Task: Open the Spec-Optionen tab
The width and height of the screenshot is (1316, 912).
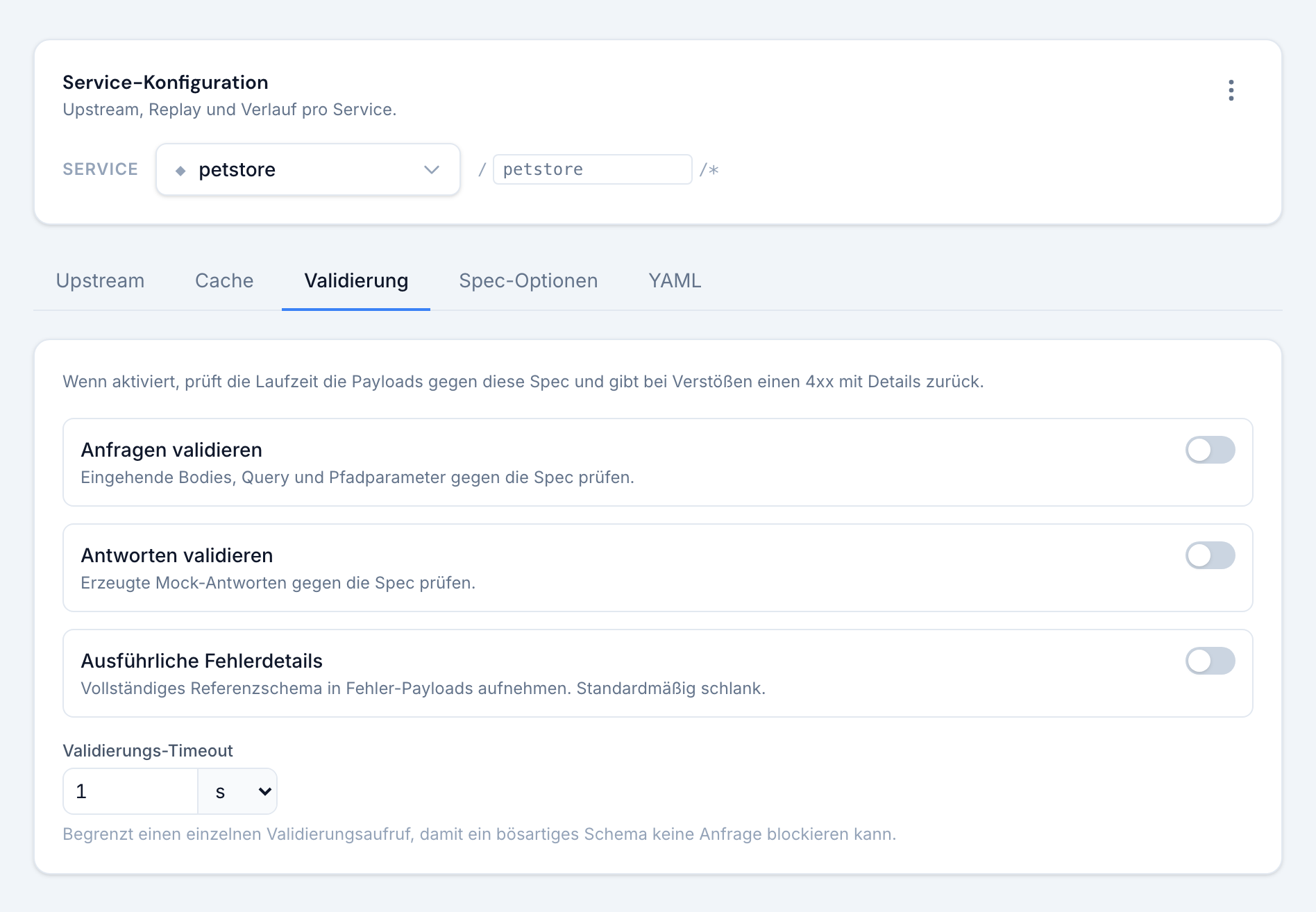Action: coord(528,280)
